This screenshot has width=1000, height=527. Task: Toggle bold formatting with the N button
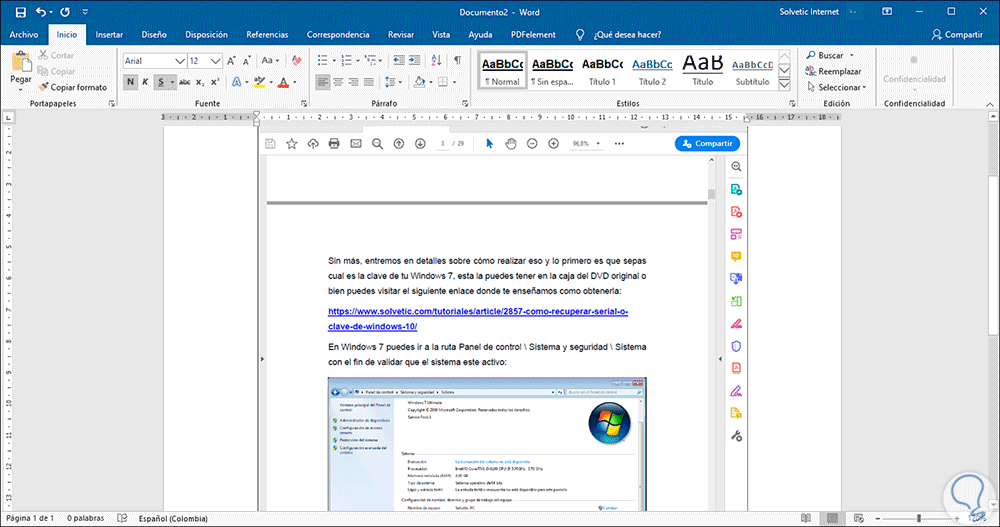click(130, 82)
